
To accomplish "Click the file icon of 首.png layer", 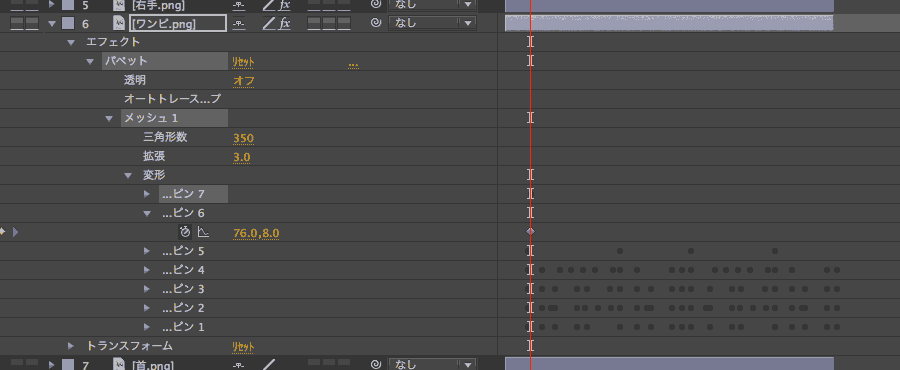I will 119,364.
